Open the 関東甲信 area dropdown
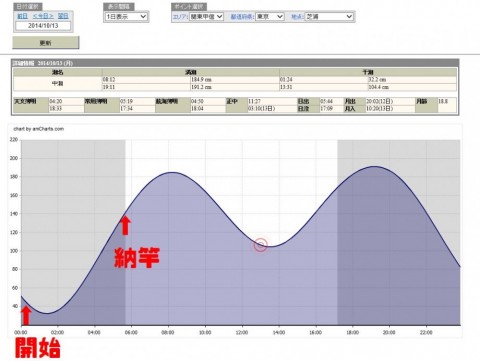 206,16
